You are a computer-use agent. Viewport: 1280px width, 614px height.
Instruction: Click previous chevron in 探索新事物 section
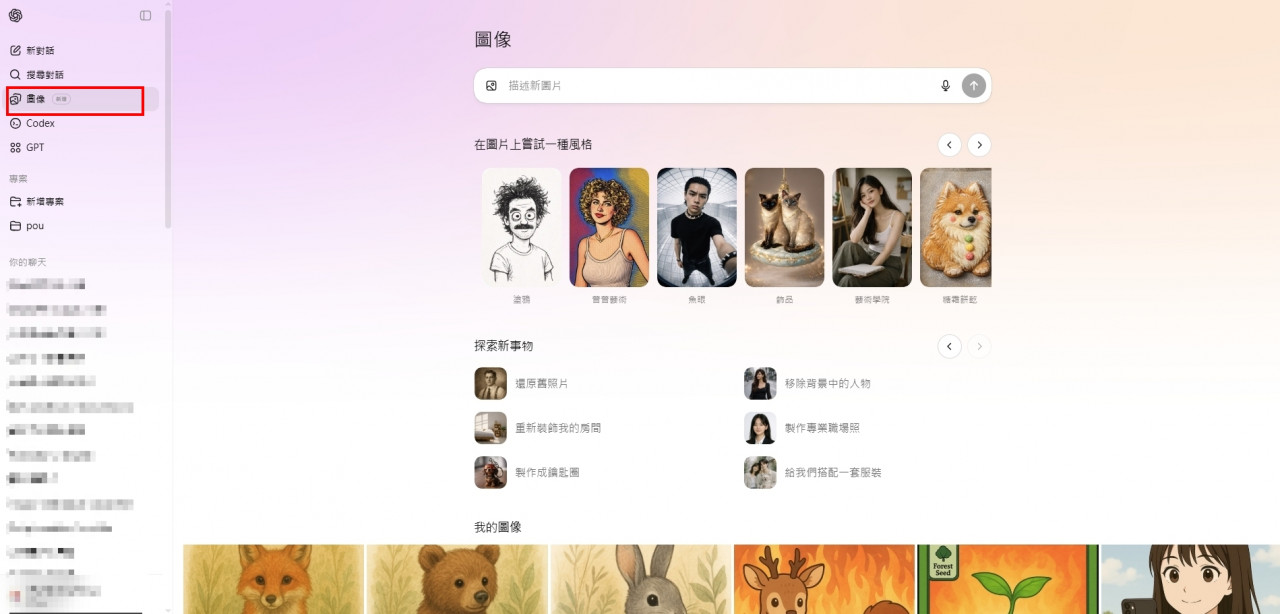[949, 346]
